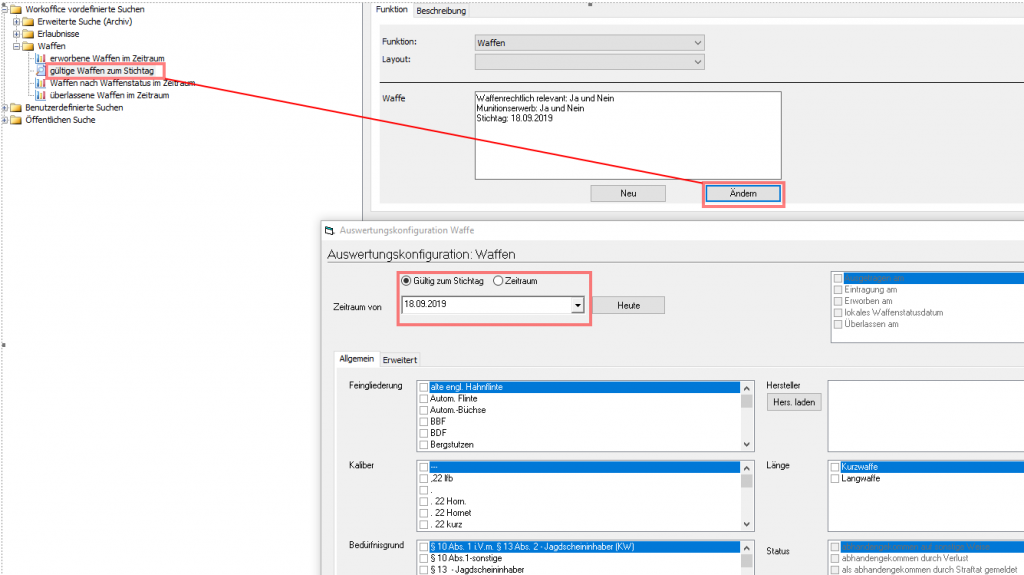Click the Benutzerdefinierte Suchen folder icon
Image resolution: width=1024 pixels, height=575 pixels.
point(15,108)
